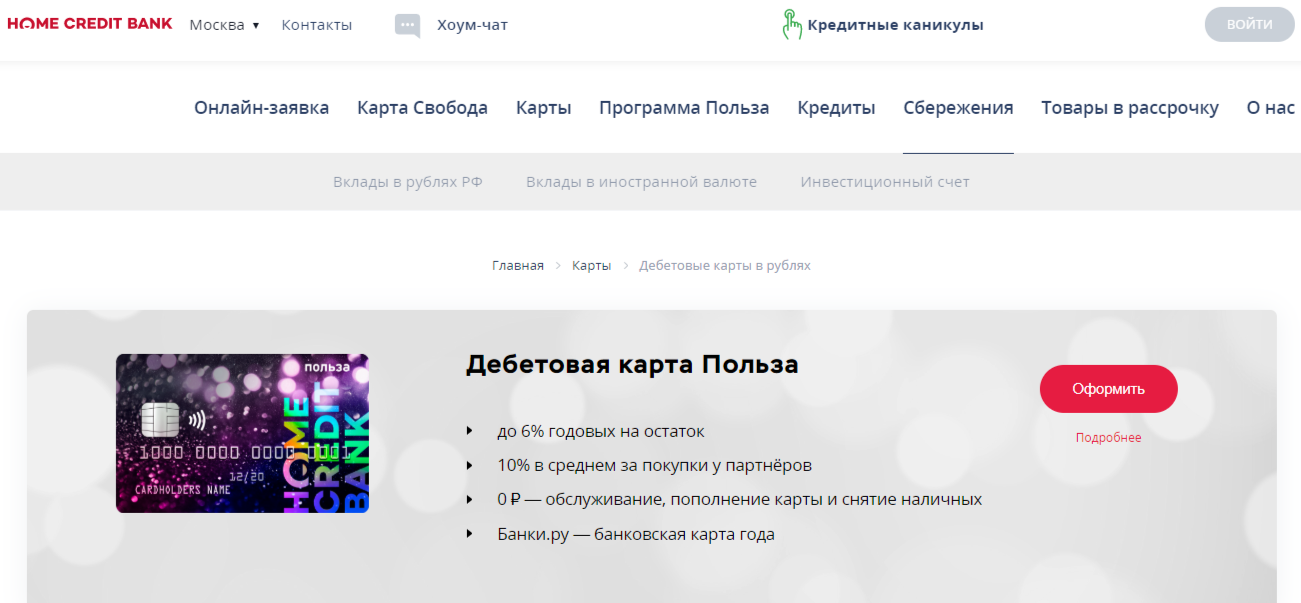Go to Карта Свобода menu item
The image size is (1301, 603).
[422, 108]
